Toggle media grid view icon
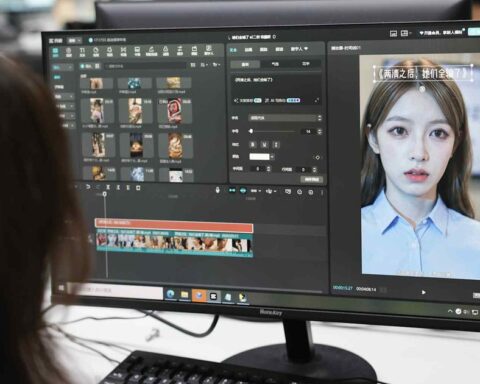480x384 pixels. (193, 65)
